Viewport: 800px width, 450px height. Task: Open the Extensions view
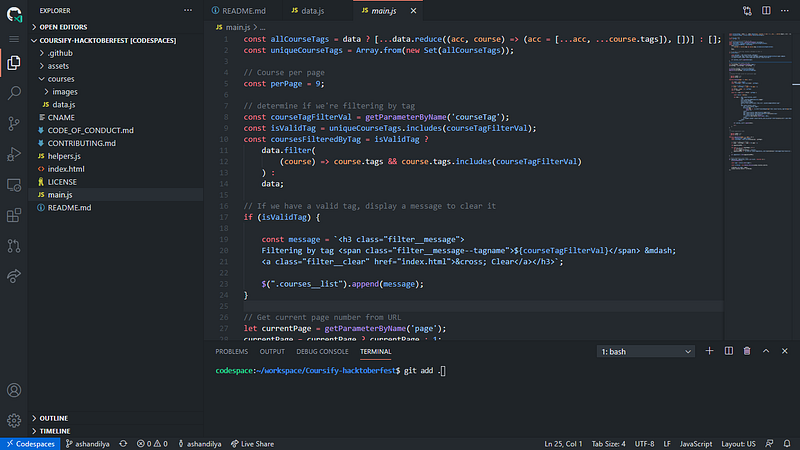(14, 215)
